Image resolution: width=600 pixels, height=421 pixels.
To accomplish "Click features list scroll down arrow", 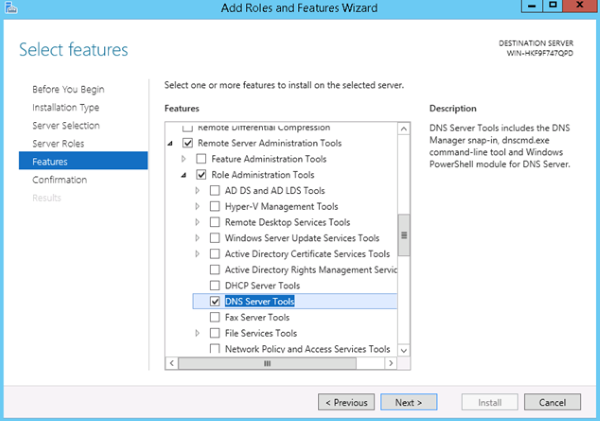I will point(404,350).
